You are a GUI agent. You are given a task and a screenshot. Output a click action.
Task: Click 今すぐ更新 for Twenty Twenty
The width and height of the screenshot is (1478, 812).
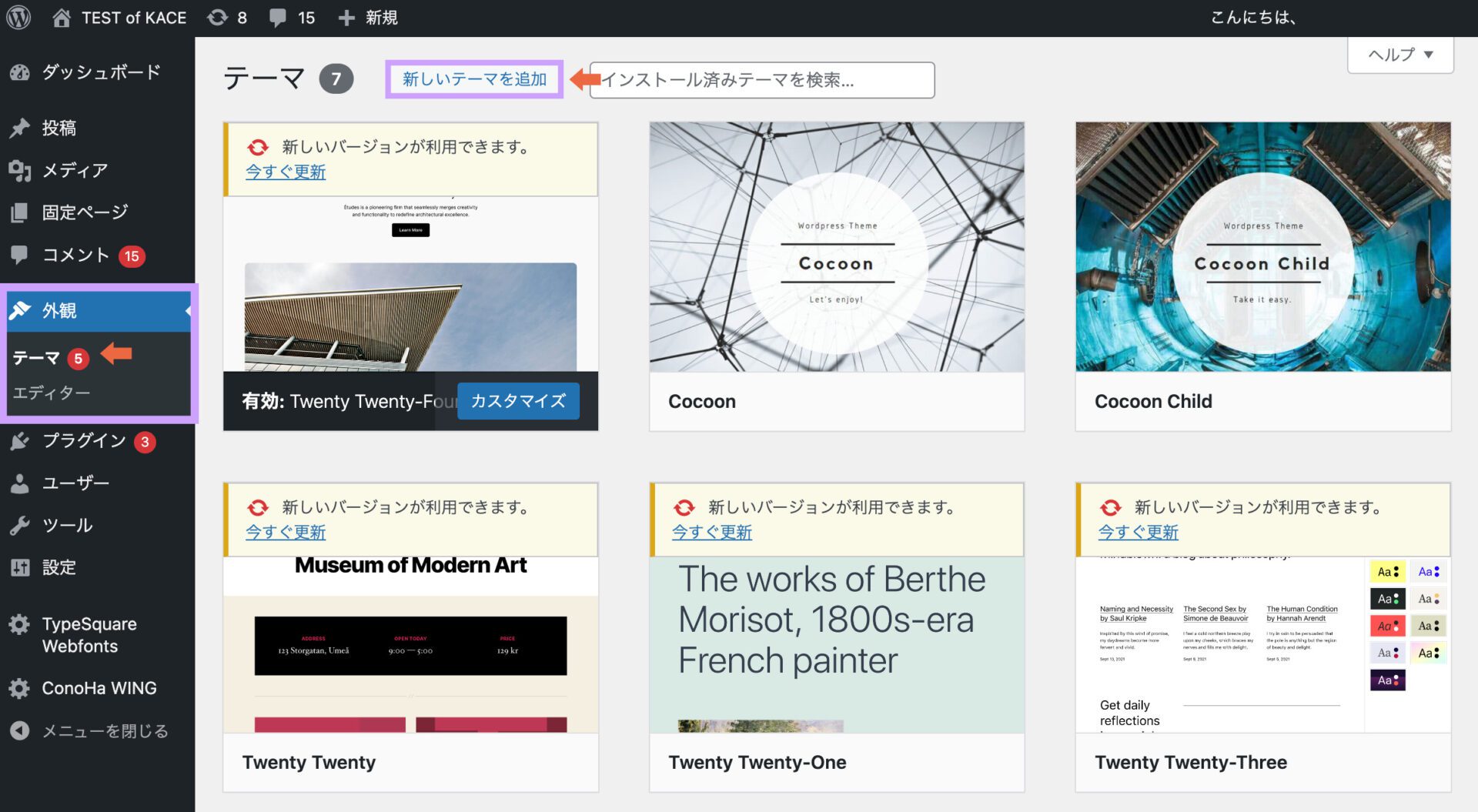pos(286,532)
